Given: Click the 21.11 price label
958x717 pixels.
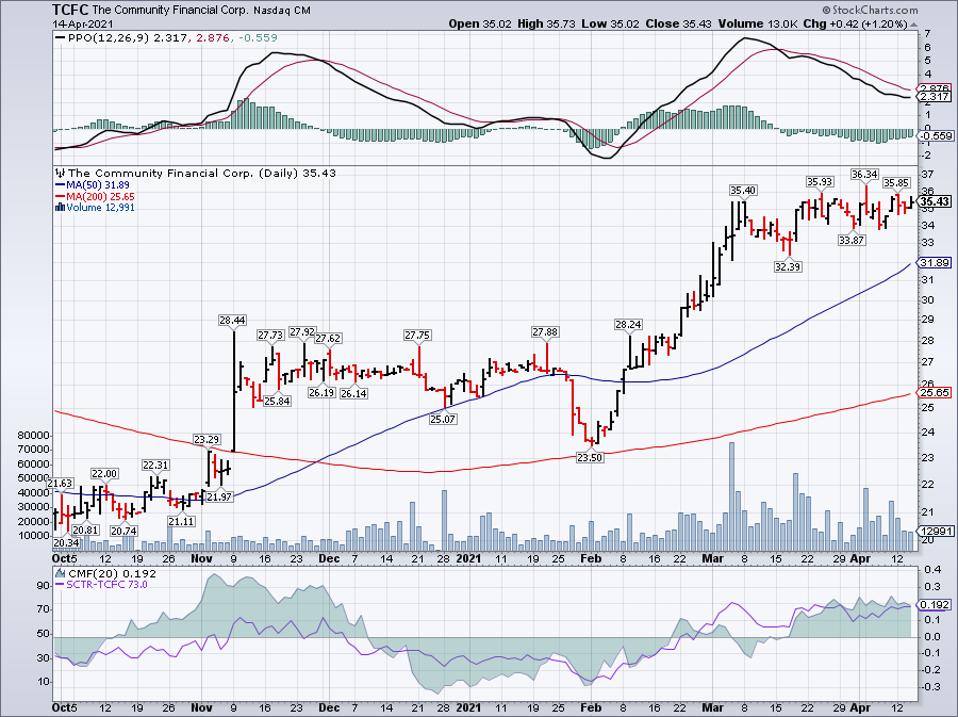Looking at the screenshot, I should click(x=181, y=521).
